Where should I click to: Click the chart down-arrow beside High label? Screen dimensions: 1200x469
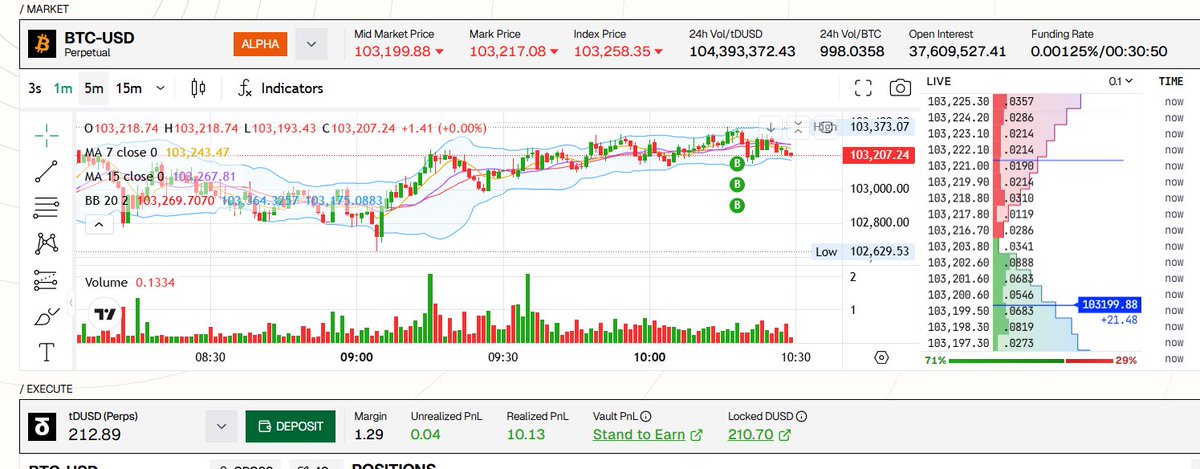(x=771, y=127)
